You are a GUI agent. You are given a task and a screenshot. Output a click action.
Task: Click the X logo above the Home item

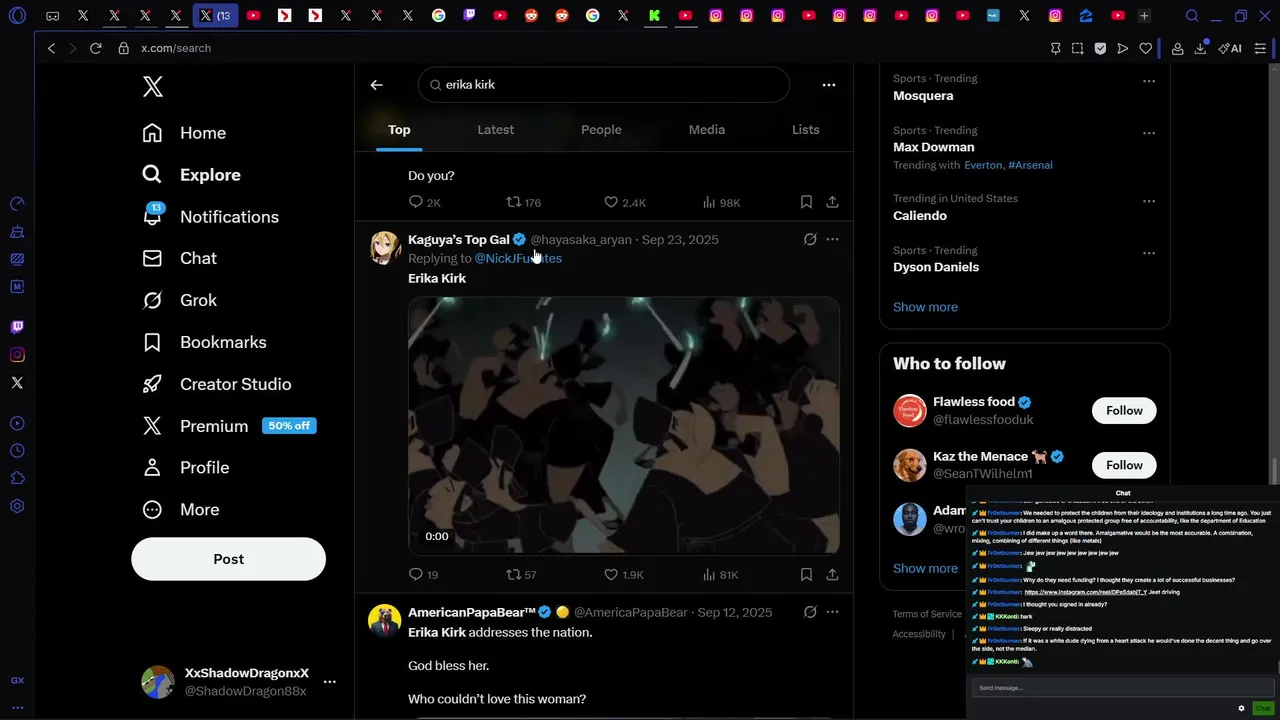pyautogui.click(x=152, y=87)
